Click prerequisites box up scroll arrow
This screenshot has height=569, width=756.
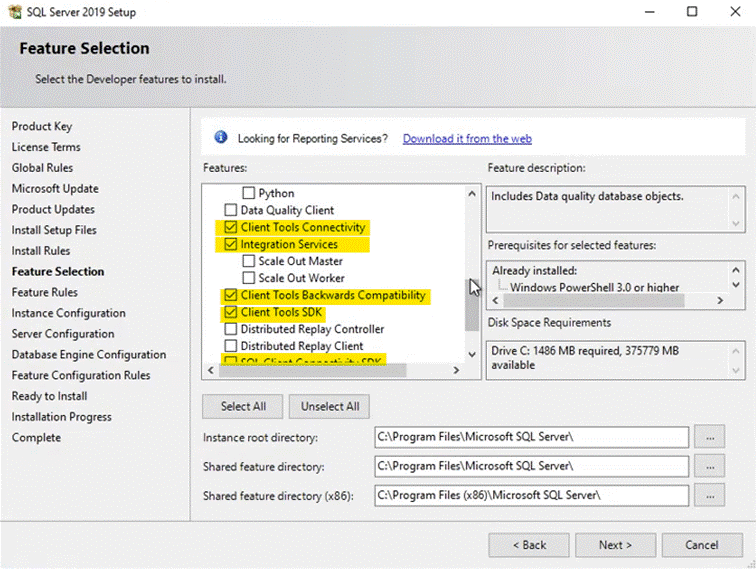pos(736,270)
